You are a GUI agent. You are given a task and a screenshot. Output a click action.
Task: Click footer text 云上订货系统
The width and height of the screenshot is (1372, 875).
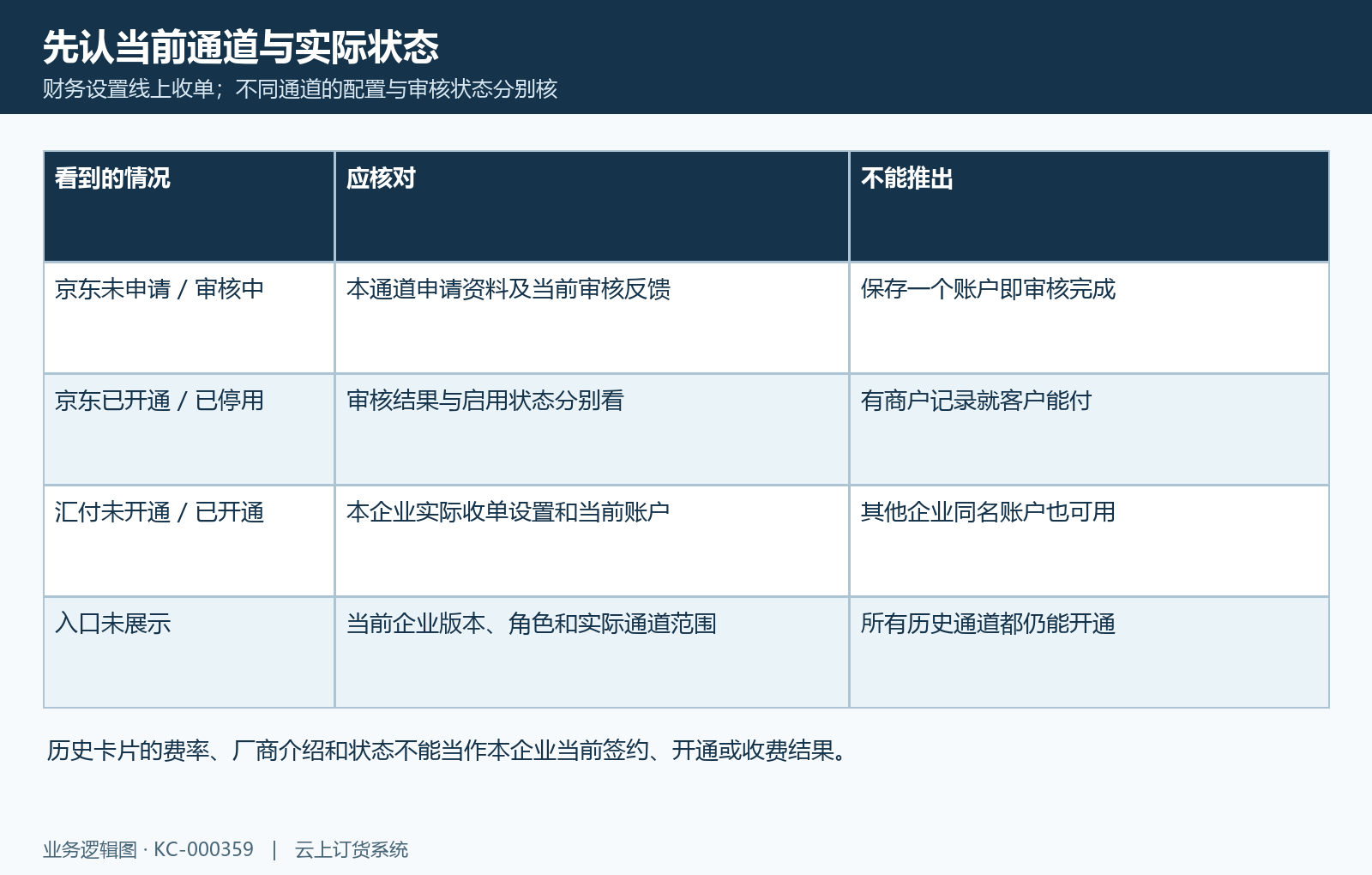coord(352,849)
